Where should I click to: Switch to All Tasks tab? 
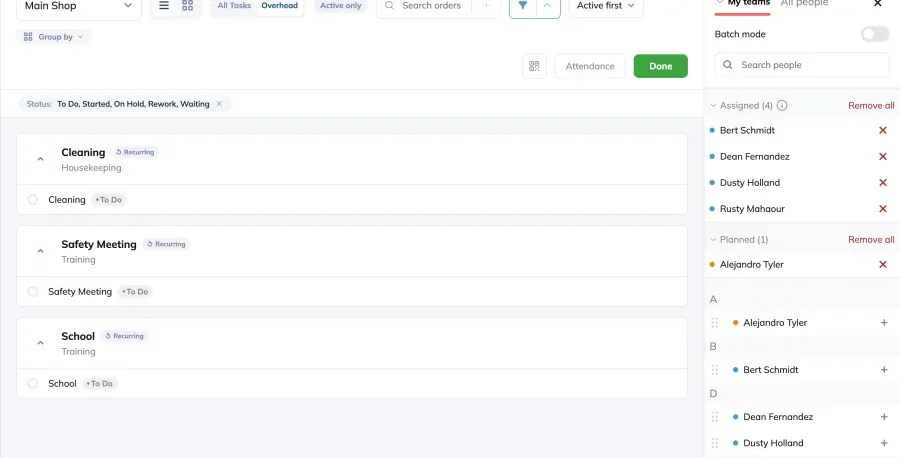coord(234,6)
